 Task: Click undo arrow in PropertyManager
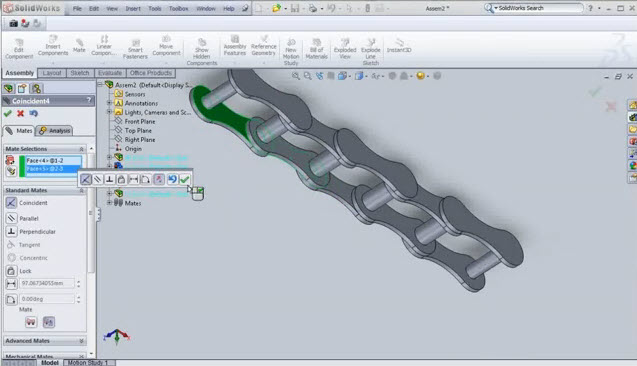click(33, 113)
